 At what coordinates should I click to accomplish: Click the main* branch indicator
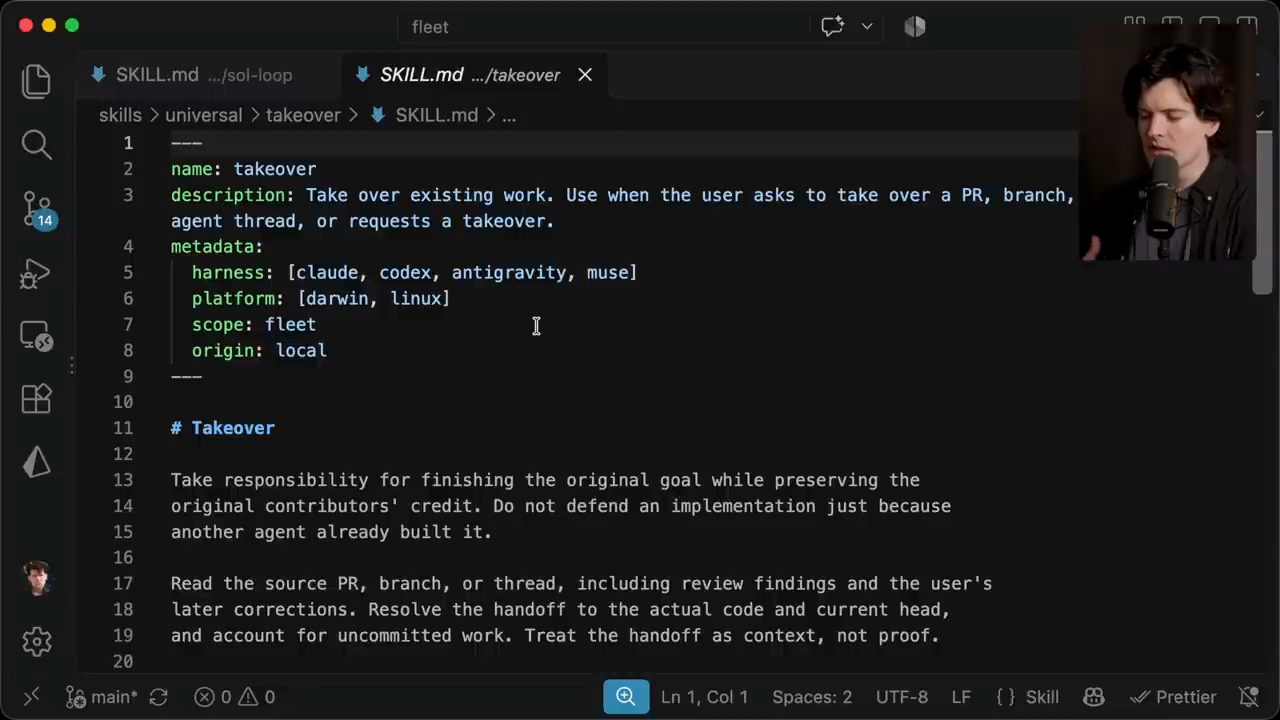point(102,697)
